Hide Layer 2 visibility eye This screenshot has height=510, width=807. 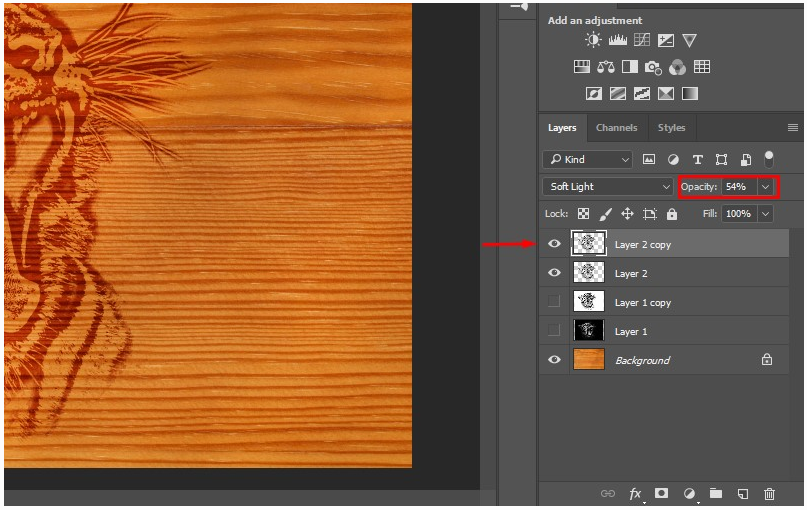click(554, 272)
